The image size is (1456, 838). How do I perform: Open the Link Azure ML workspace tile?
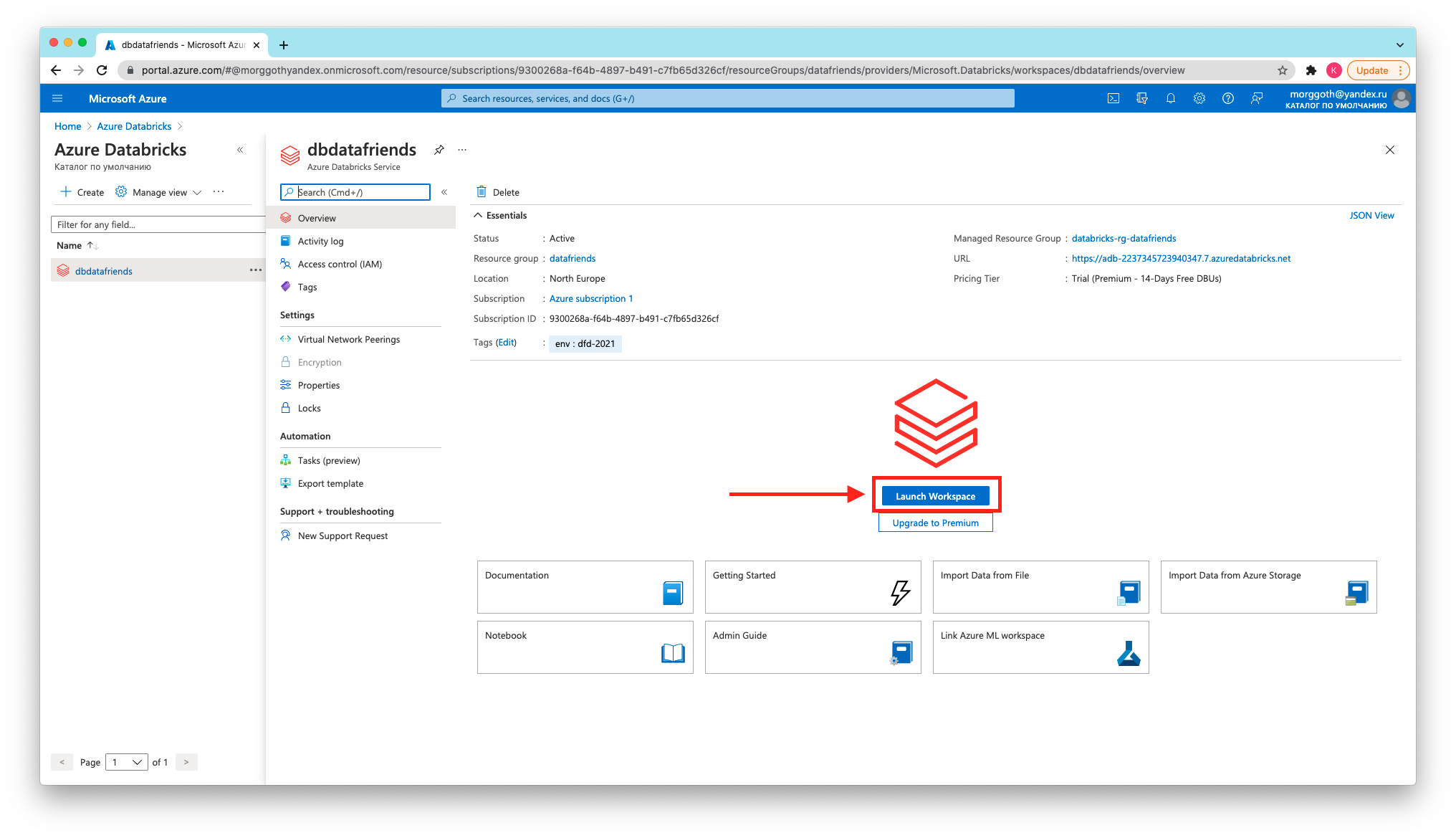1040,647
